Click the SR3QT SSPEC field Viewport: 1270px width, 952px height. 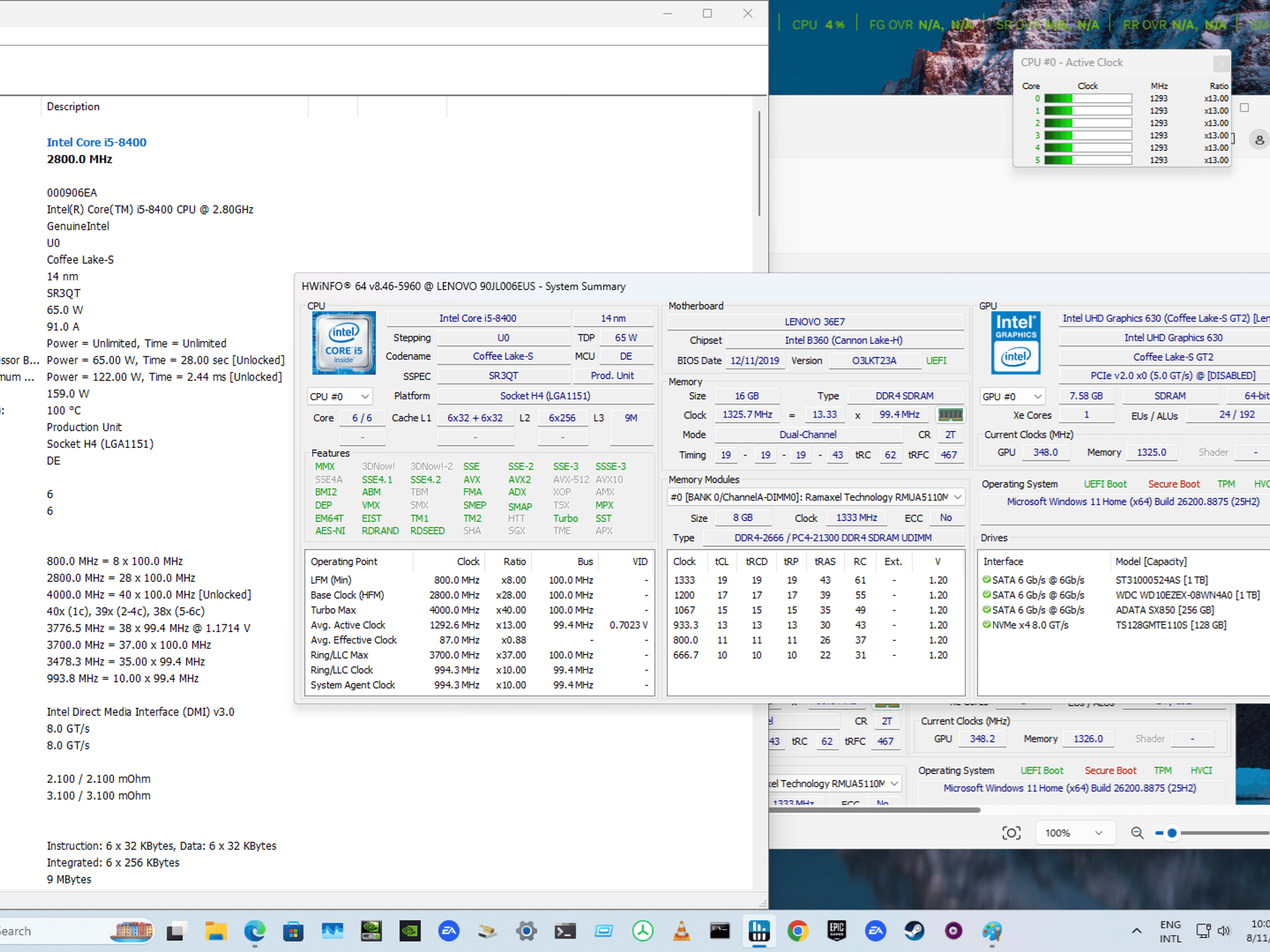coord(503,376)
